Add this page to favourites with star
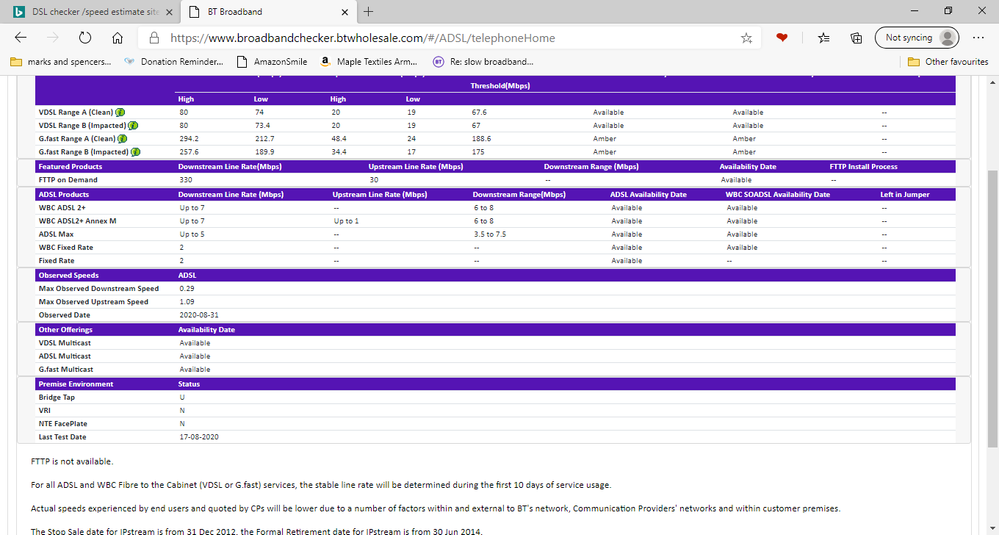 [x=746, y=38]
